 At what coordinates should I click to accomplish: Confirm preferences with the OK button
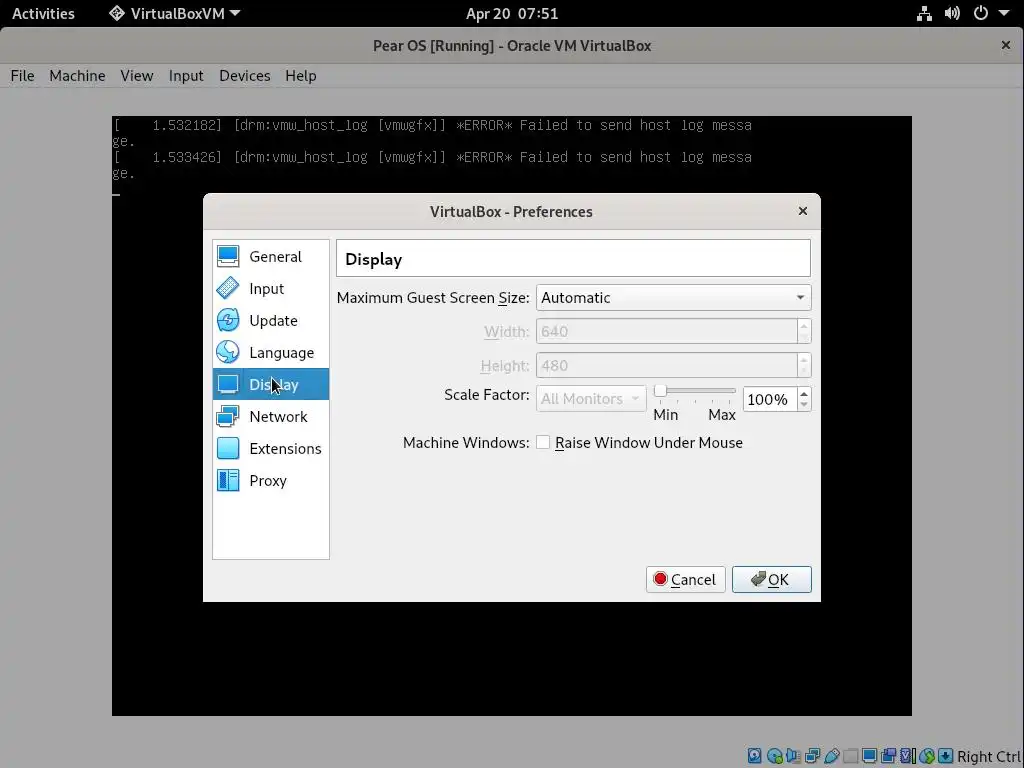pos(771,579)
